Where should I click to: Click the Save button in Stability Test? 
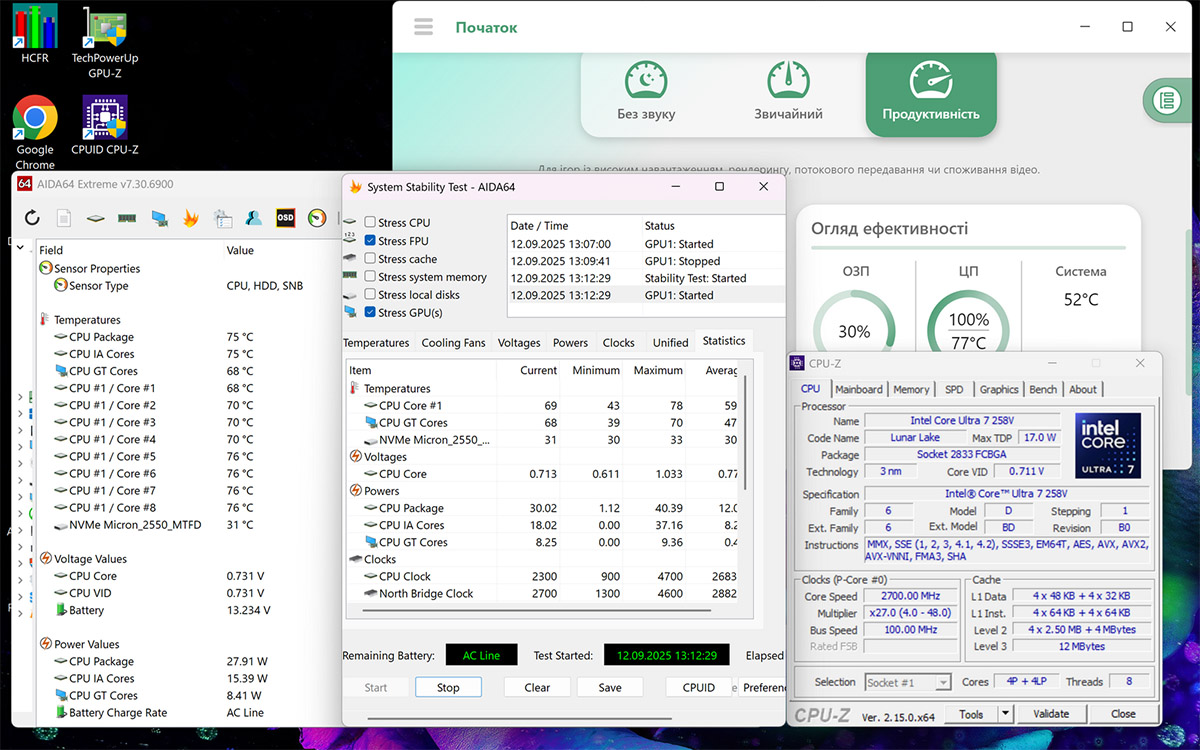point(610,687)
